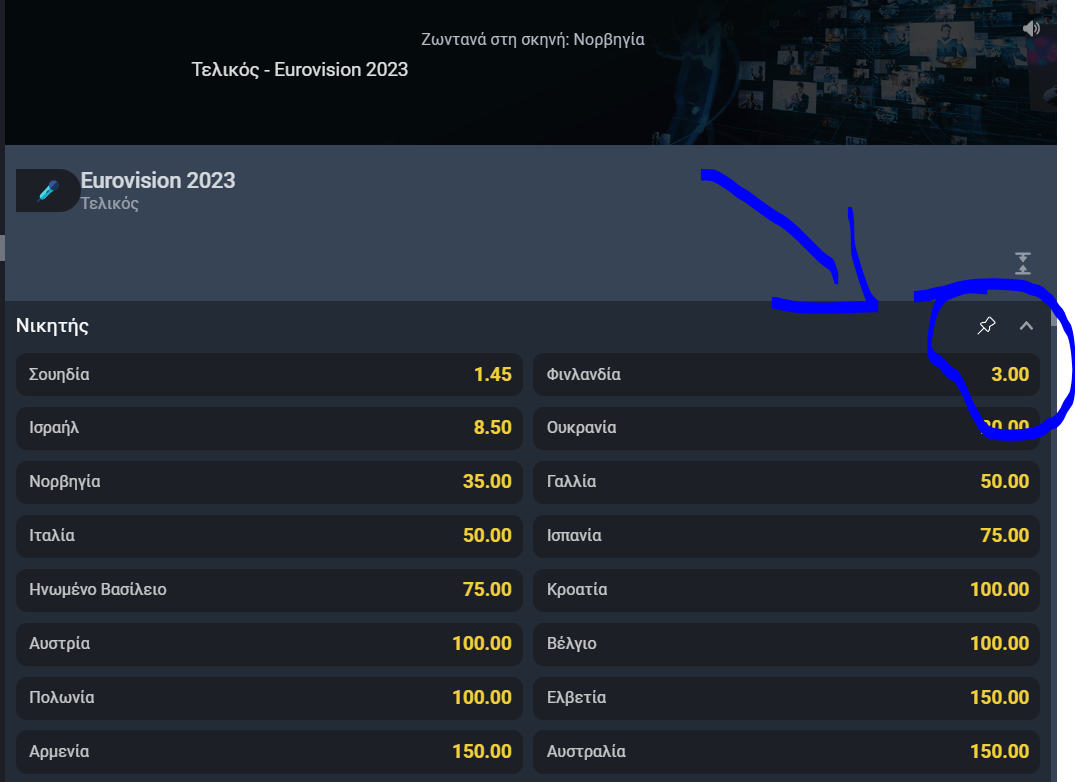
Task: Pick Ιταλία at 50.00
Action: [x=269, y=536]
